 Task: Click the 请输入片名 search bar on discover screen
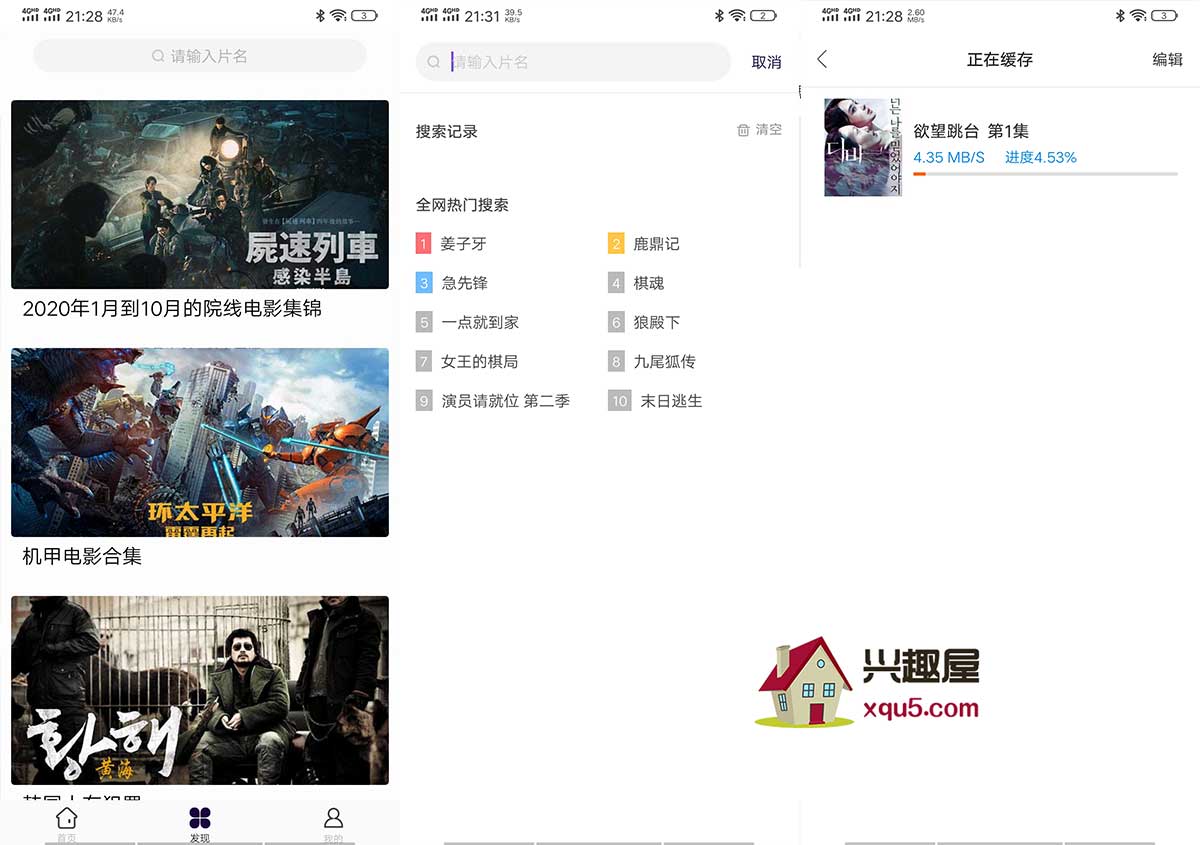pos(200,56)
